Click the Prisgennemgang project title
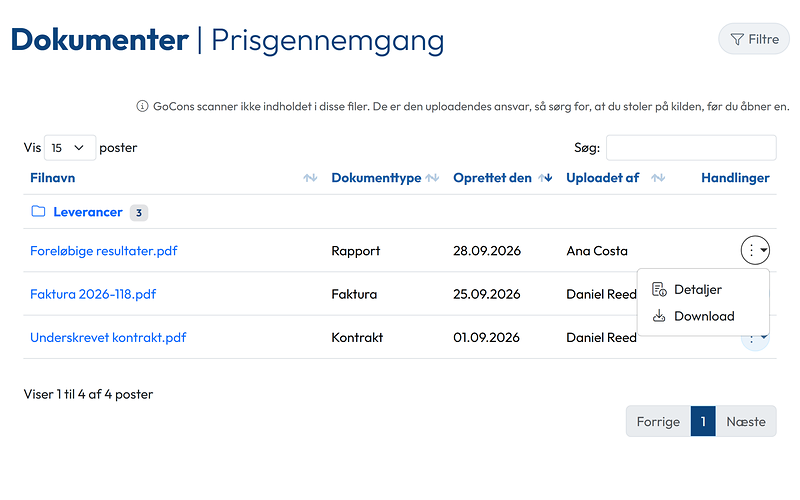 tap(328, 41)
